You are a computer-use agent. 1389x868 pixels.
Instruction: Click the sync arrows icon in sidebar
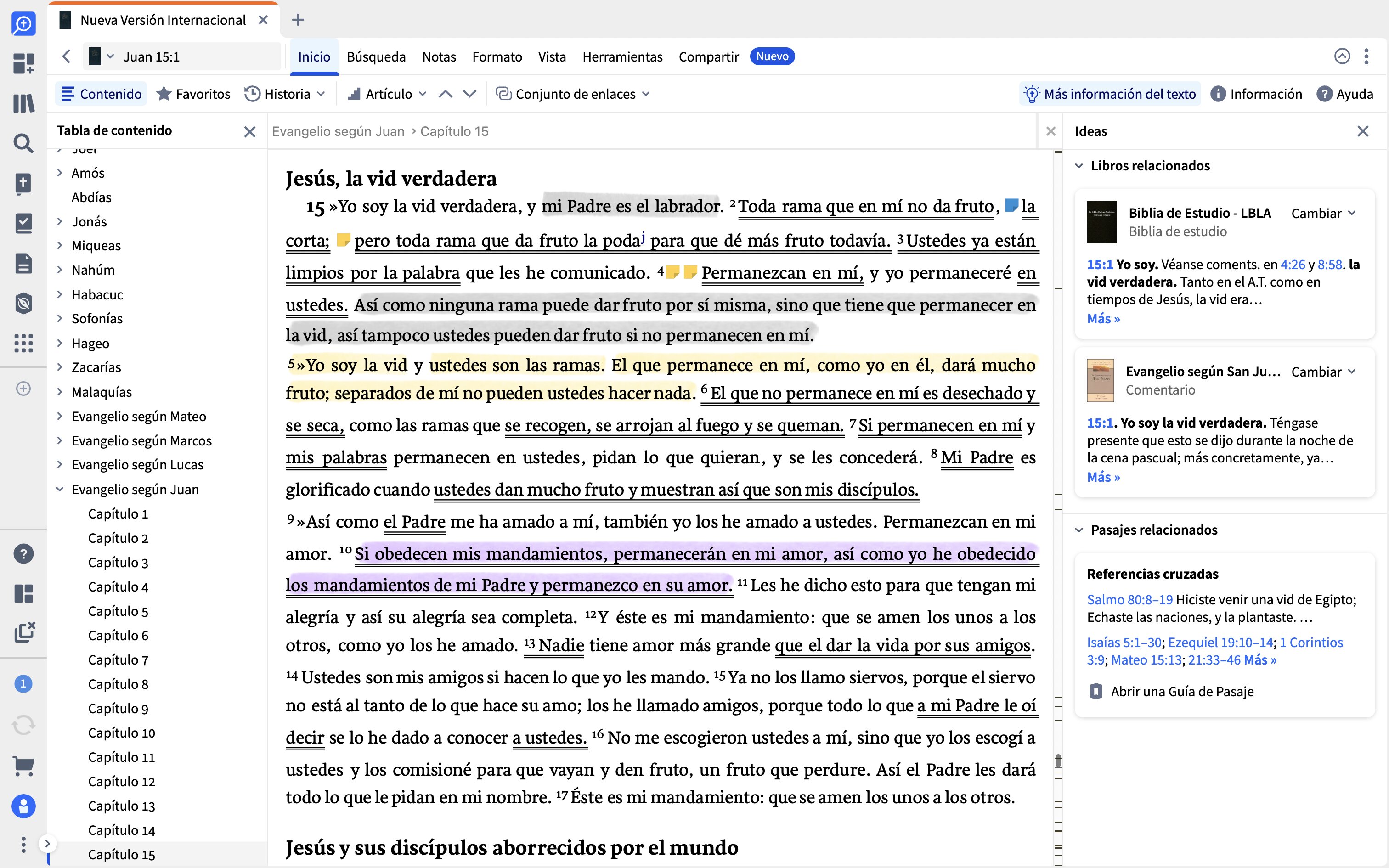[23, 725]
